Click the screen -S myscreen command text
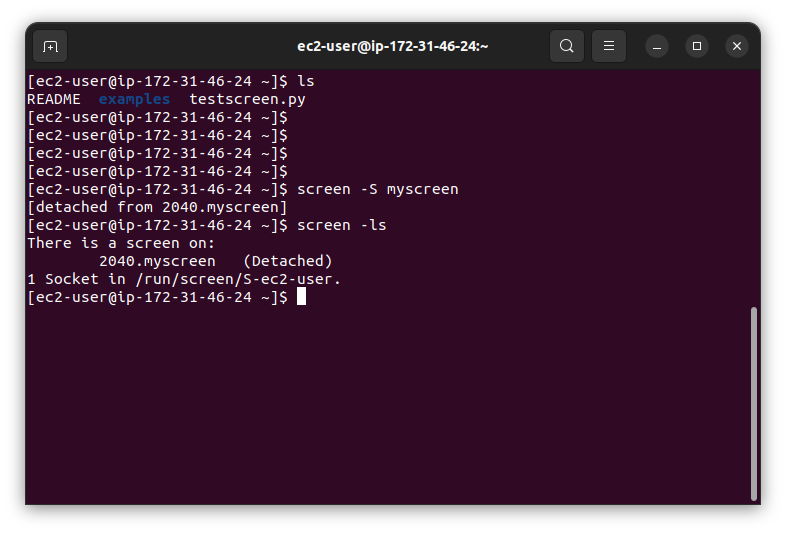The image size is (786, 533). coord(377,190)
